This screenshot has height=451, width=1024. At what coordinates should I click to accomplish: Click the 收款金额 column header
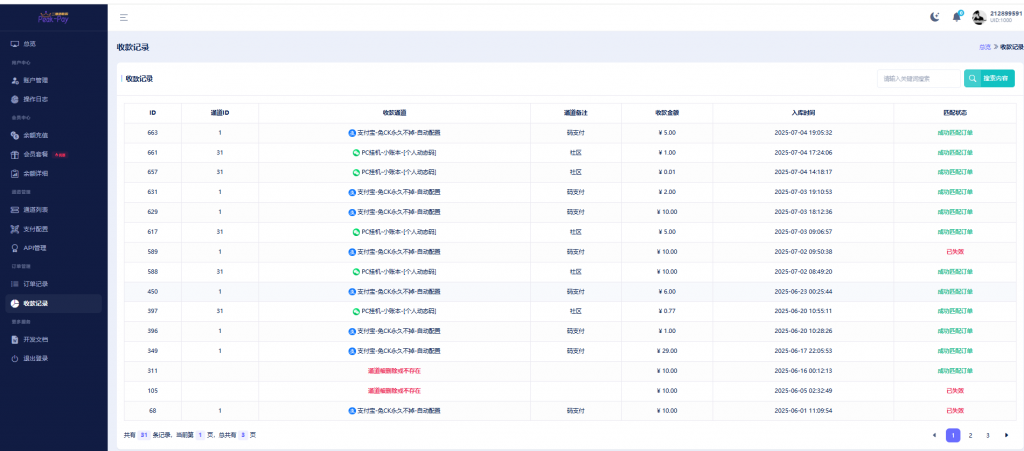pos(667,113)
